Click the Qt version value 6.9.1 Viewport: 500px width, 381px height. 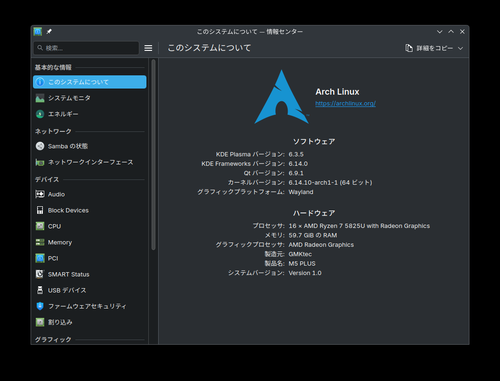(x=296, y=173)
